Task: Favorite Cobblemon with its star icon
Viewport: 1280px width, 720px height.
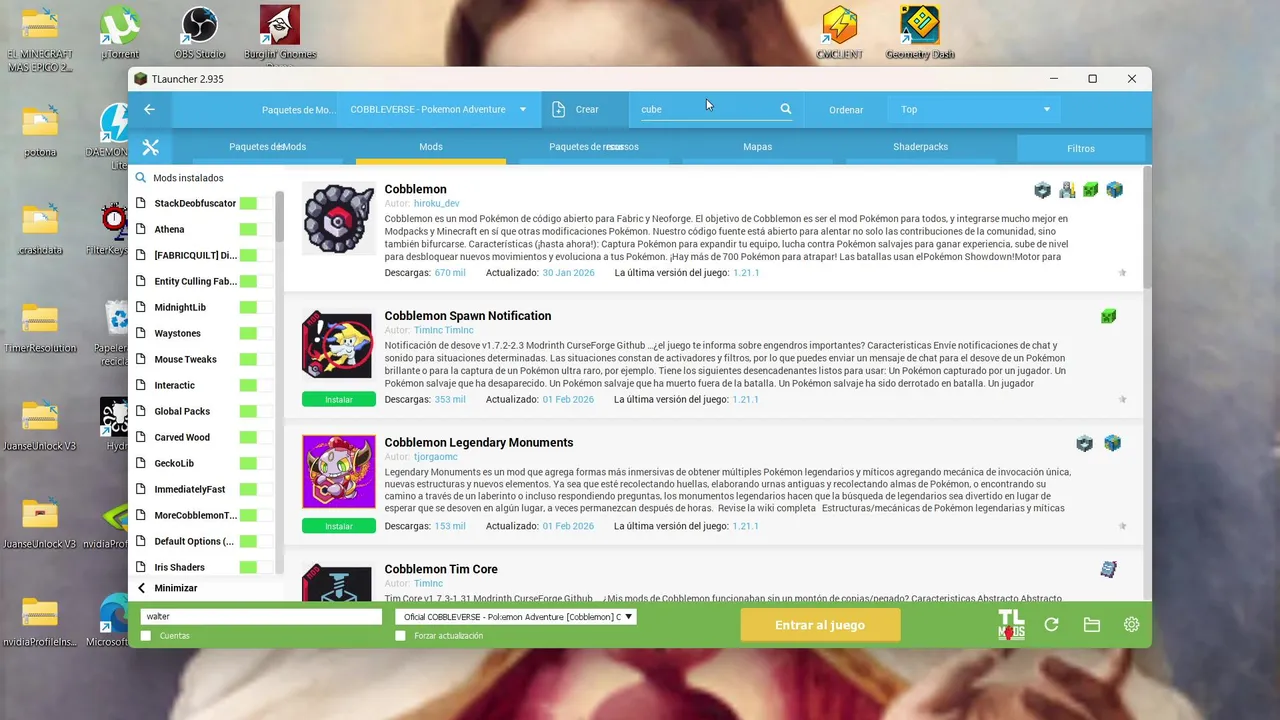Action: [x=1122, y=273]
